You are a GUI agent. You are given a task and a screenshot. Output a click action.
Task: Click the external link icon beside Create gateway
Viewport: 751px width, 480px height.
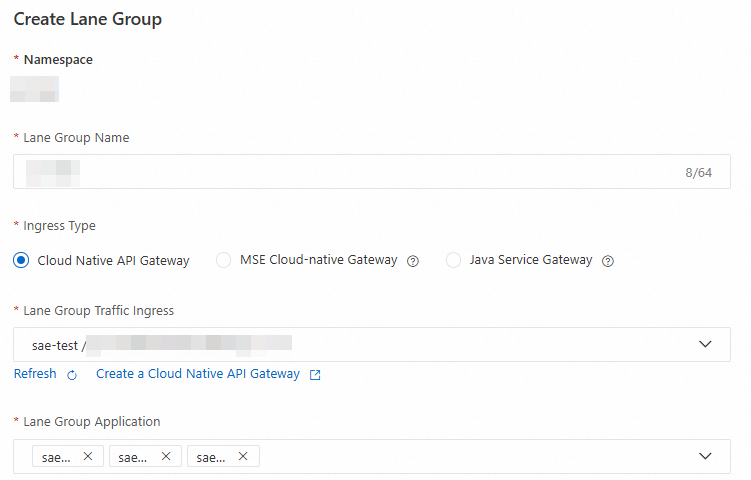point(315,375)
